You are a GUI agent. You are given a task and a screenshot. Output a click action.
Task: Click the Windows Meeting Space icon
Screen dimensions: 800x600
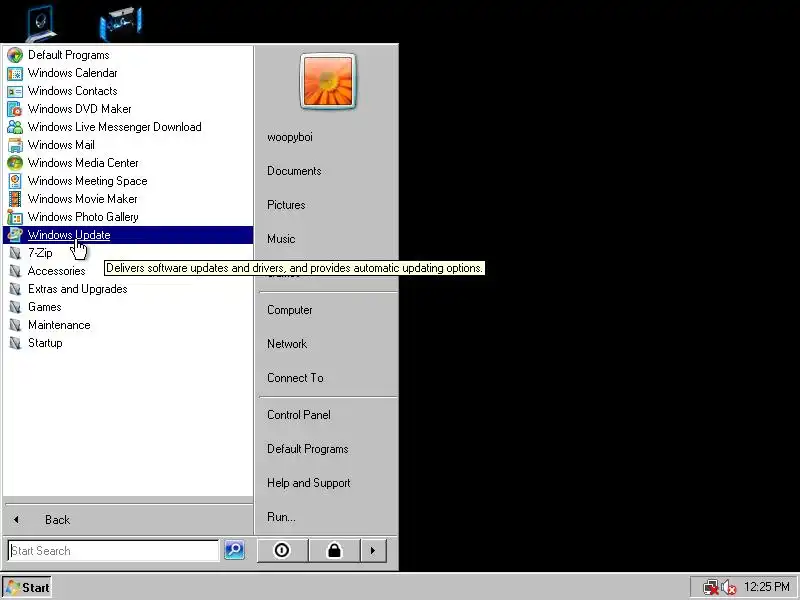15,181
